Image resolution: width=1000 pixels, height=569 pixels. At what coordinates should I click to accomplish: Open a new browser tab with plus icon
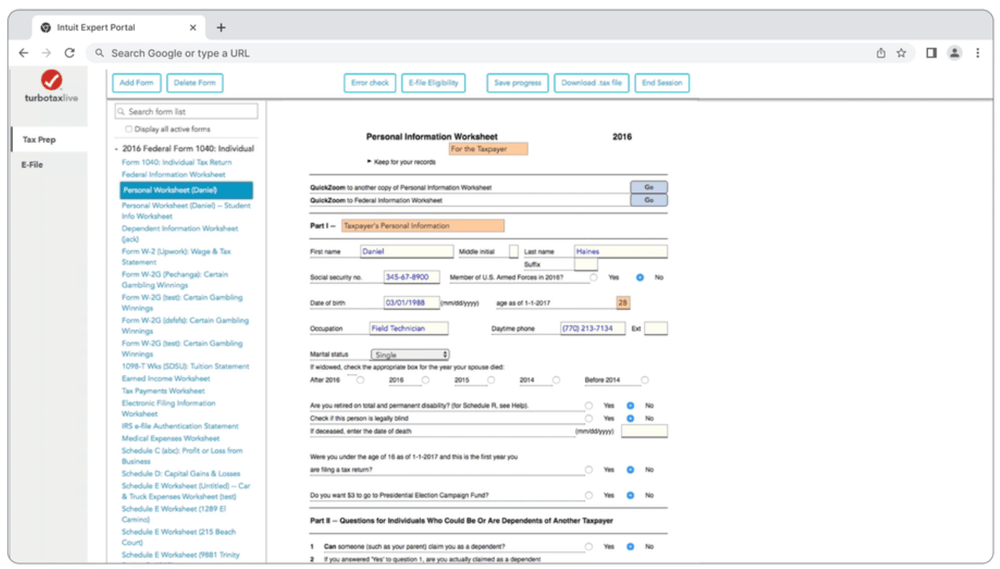221,27
